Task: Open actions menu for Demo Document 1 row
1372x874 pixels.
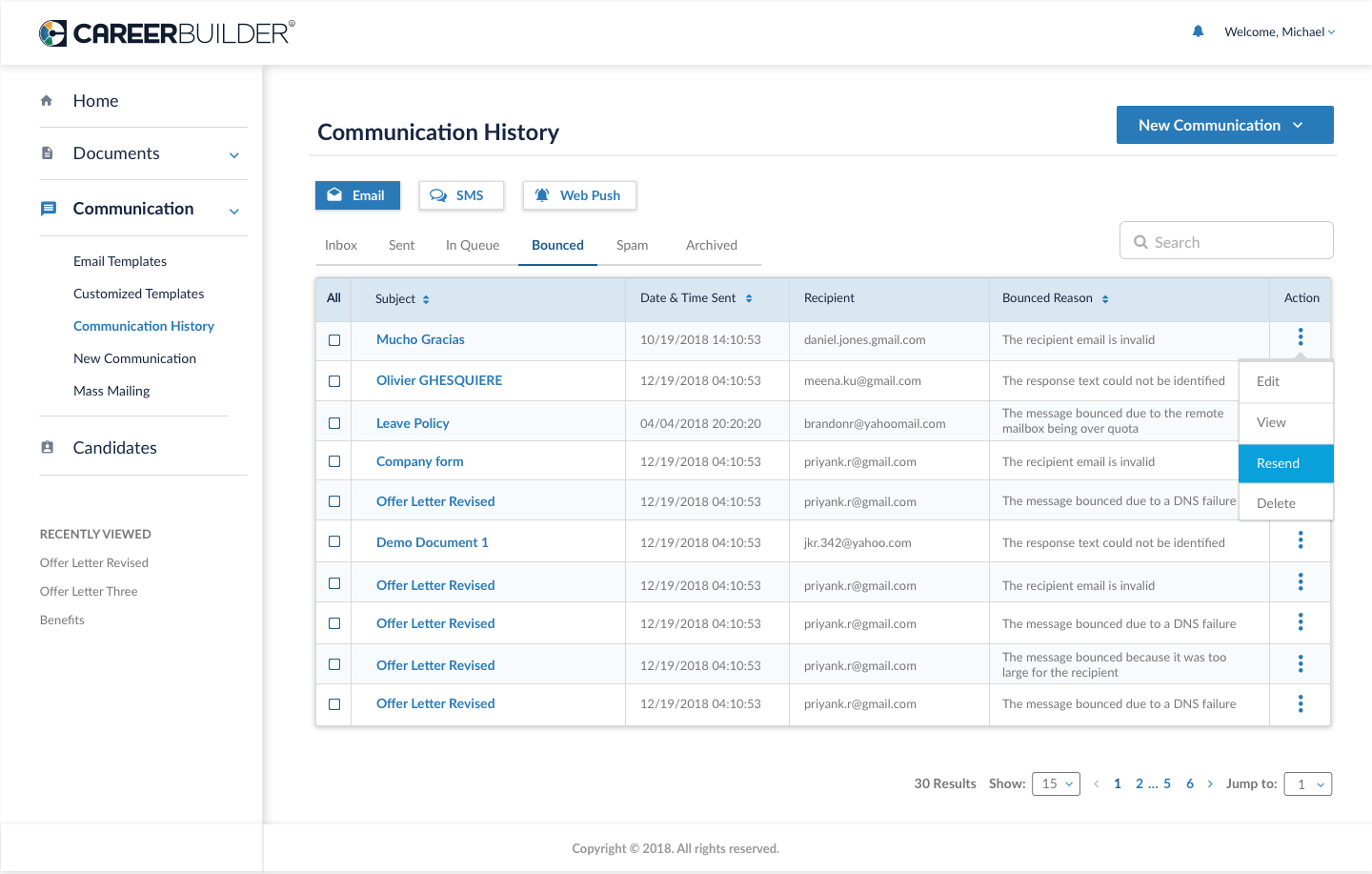Action: (1300, 541)
